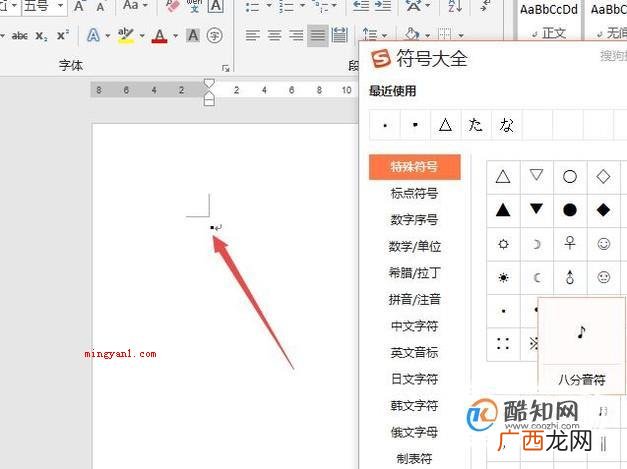The height and width of the screenshot is (469, 627).
Task: Open 希腊/拉丁 category
Action: 415,273
